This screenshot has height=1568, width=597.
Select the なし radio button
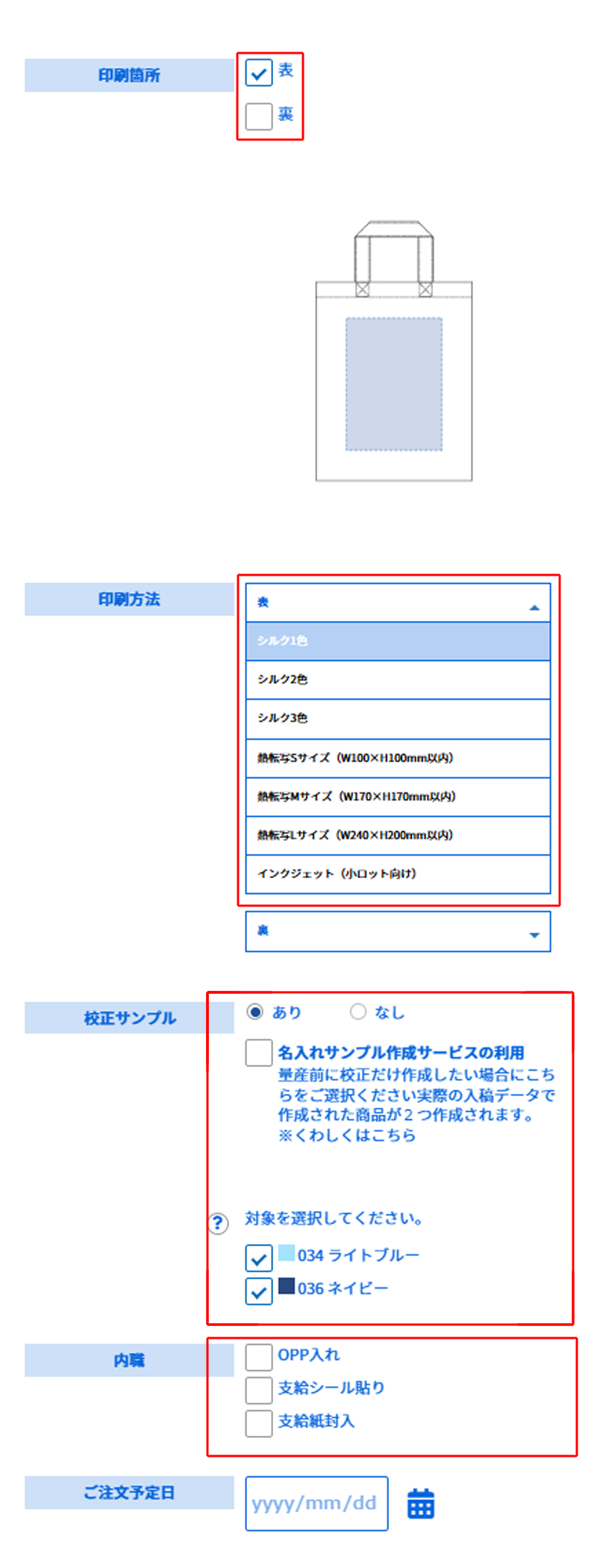[x=358, y=1012]
